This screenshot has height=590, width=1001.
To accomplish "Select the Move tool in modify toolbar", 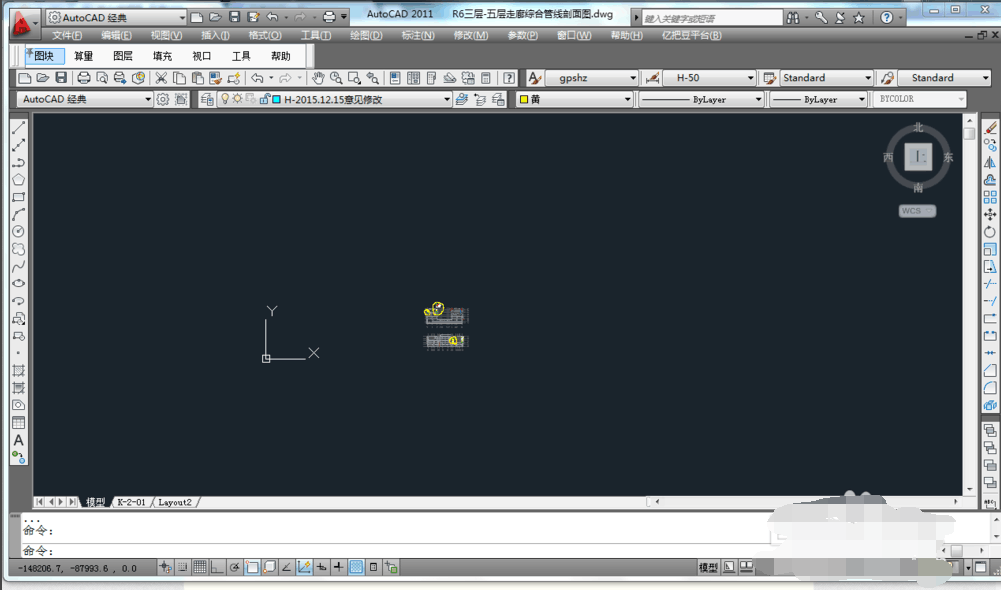I will [990, 214].
